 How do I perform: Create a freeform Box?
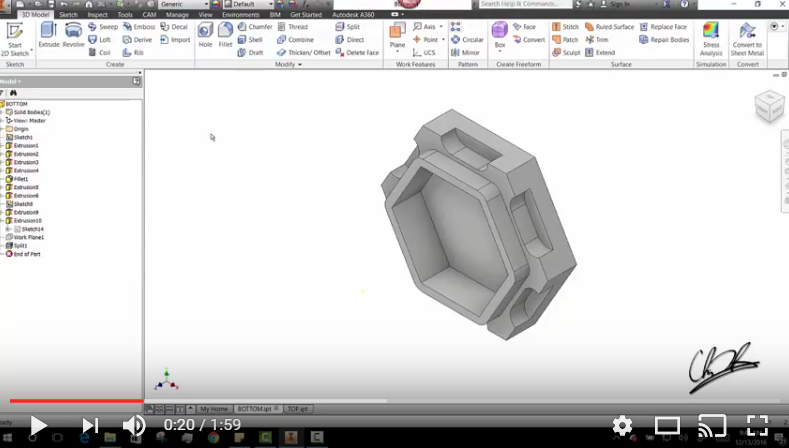pyautogui.click(x=499, y=34)
